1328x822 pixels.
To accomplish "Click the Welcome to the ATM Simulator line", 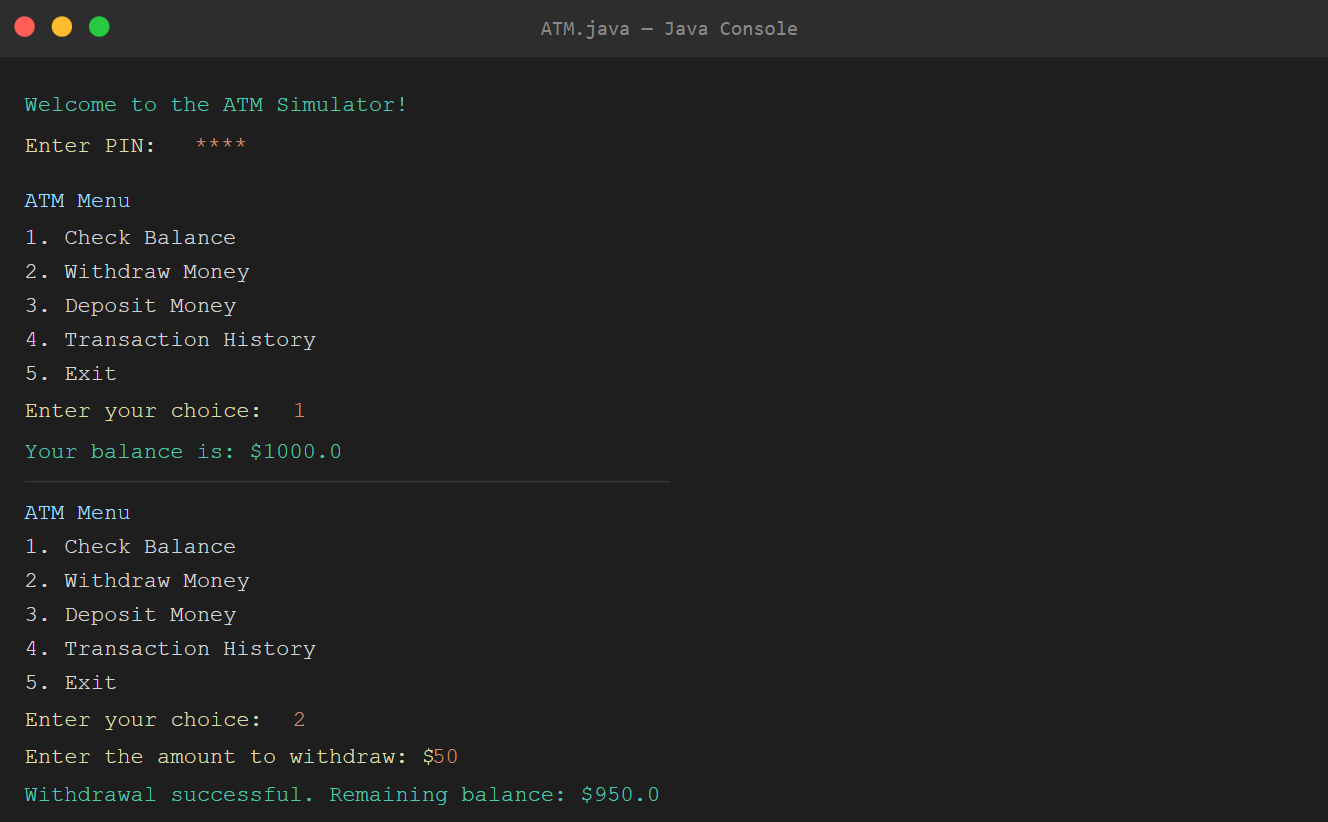I will tap(216, 105).
